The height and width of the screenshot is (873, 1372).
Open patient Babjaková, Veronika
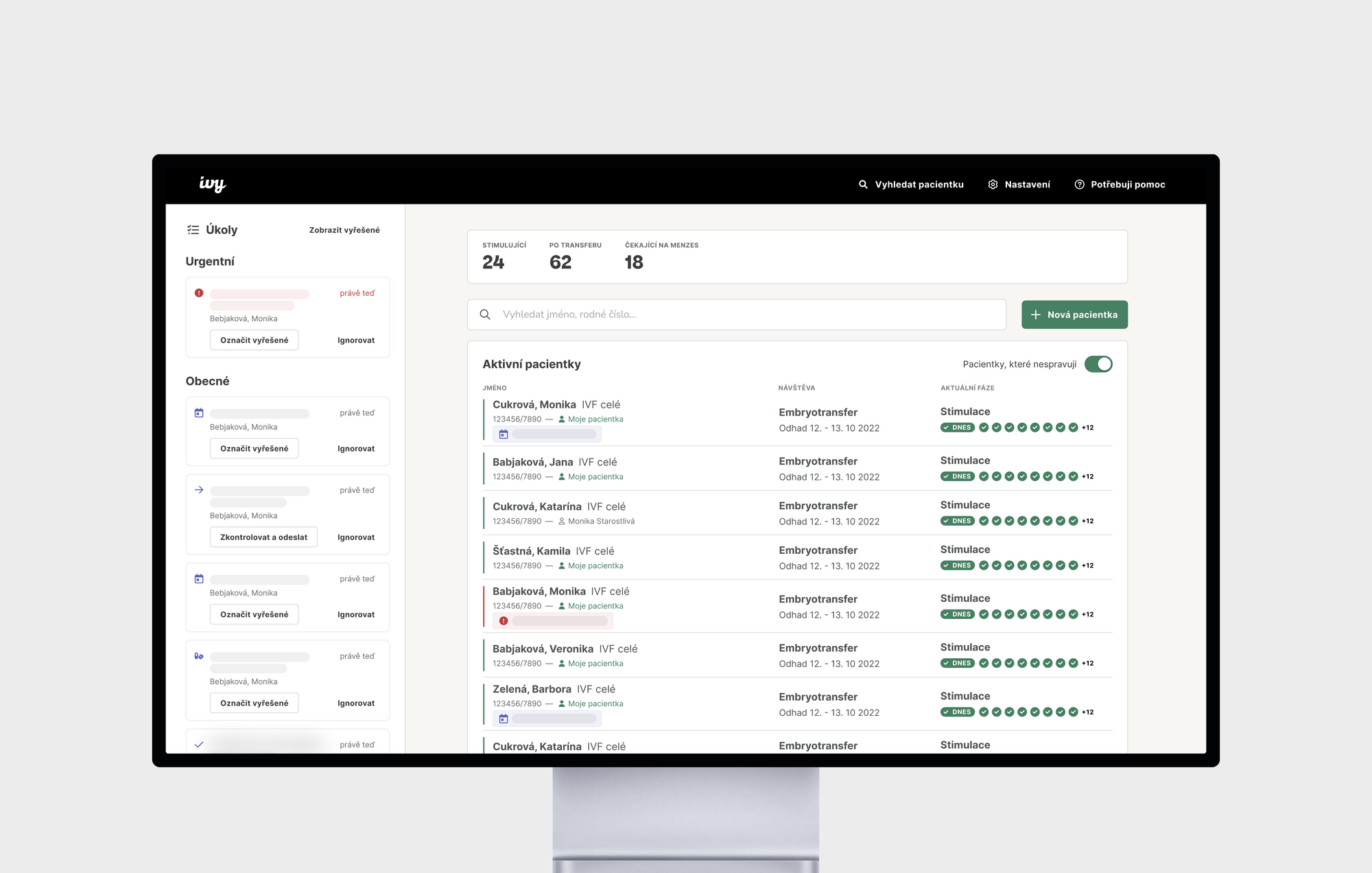coord(543,649)
